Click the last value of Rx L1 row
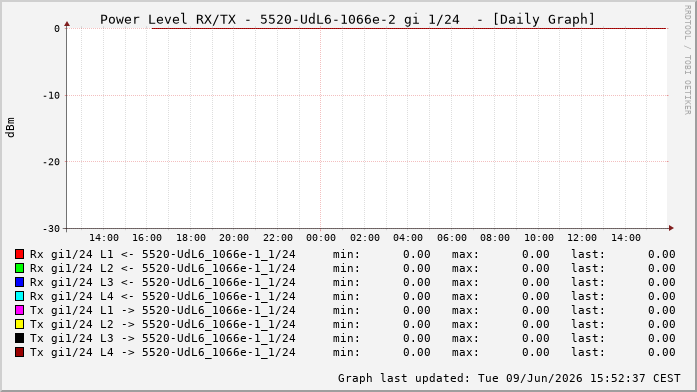Image resolution: width=697 pixels, height=392 pixels. [x=661, y=254]
